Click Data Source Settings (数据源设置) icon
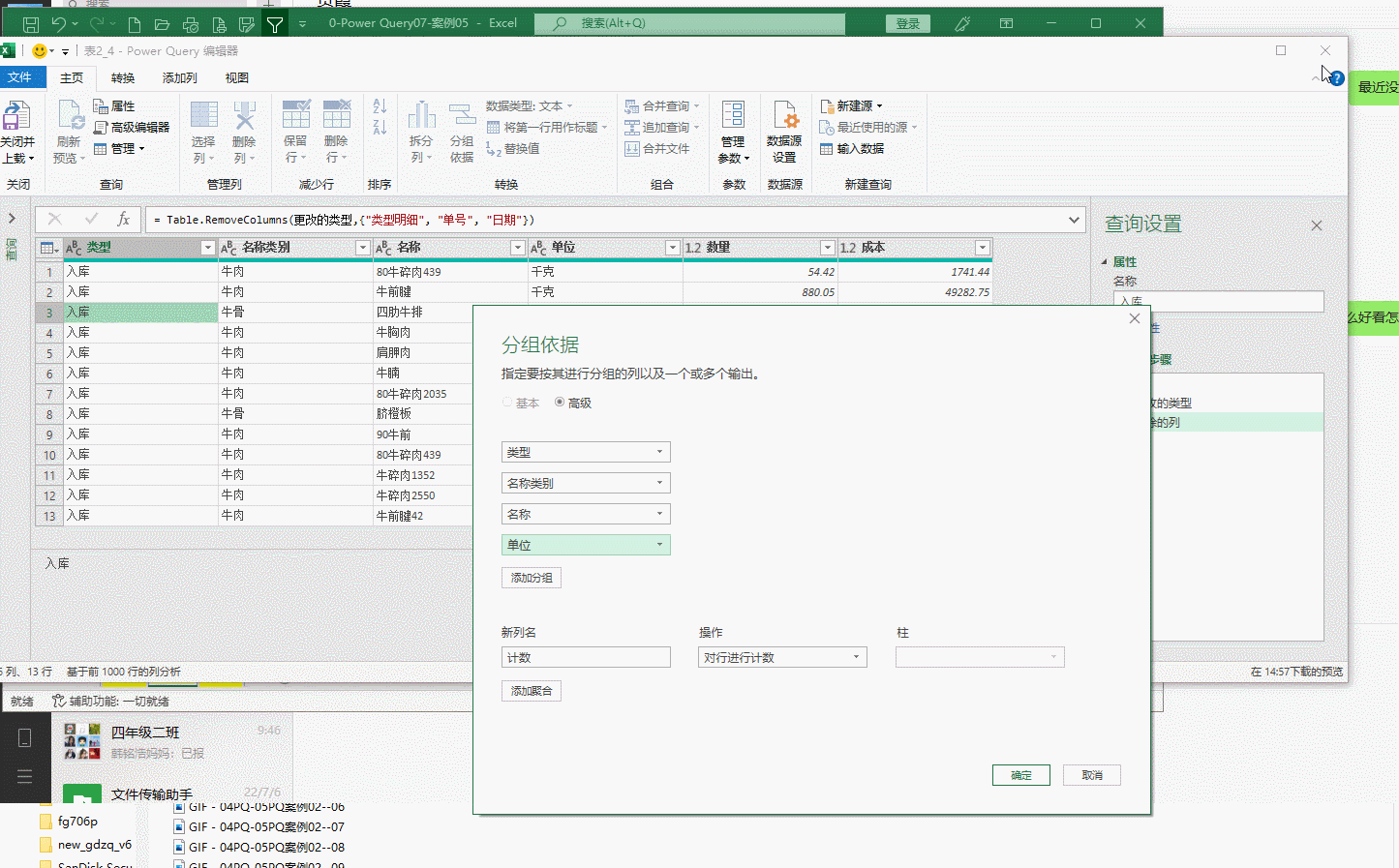 (x=784, y=115)
